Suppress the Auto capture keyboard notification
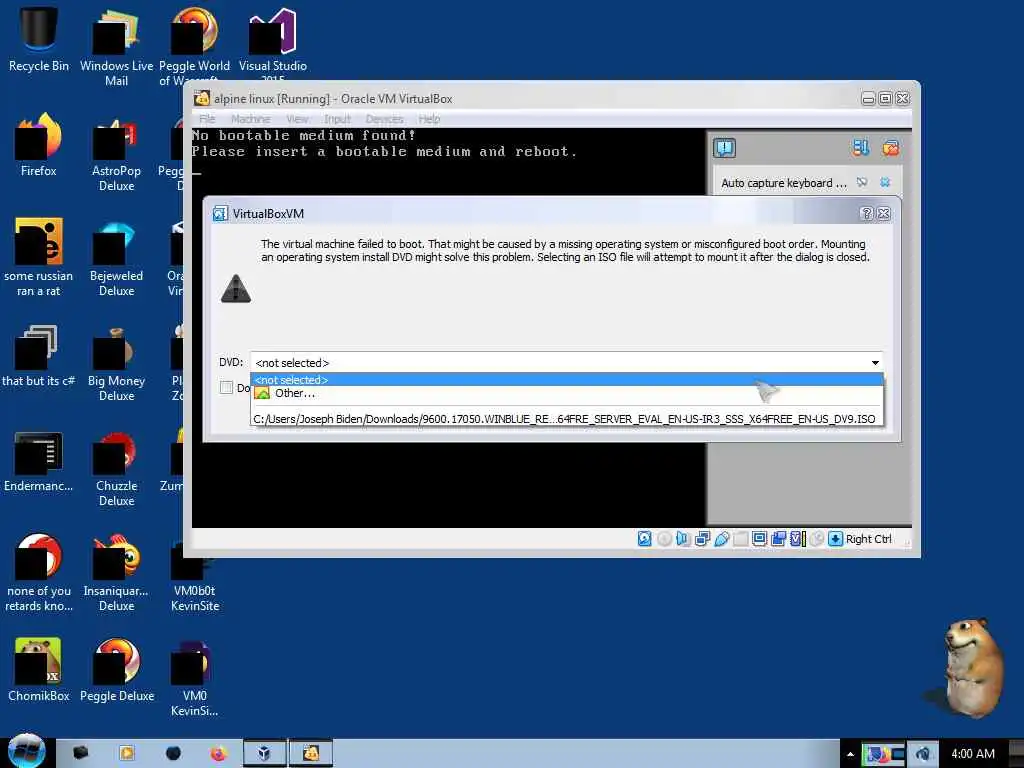Image resolution: width=1024 pixels, height=768 pixels. coord(862,182)
